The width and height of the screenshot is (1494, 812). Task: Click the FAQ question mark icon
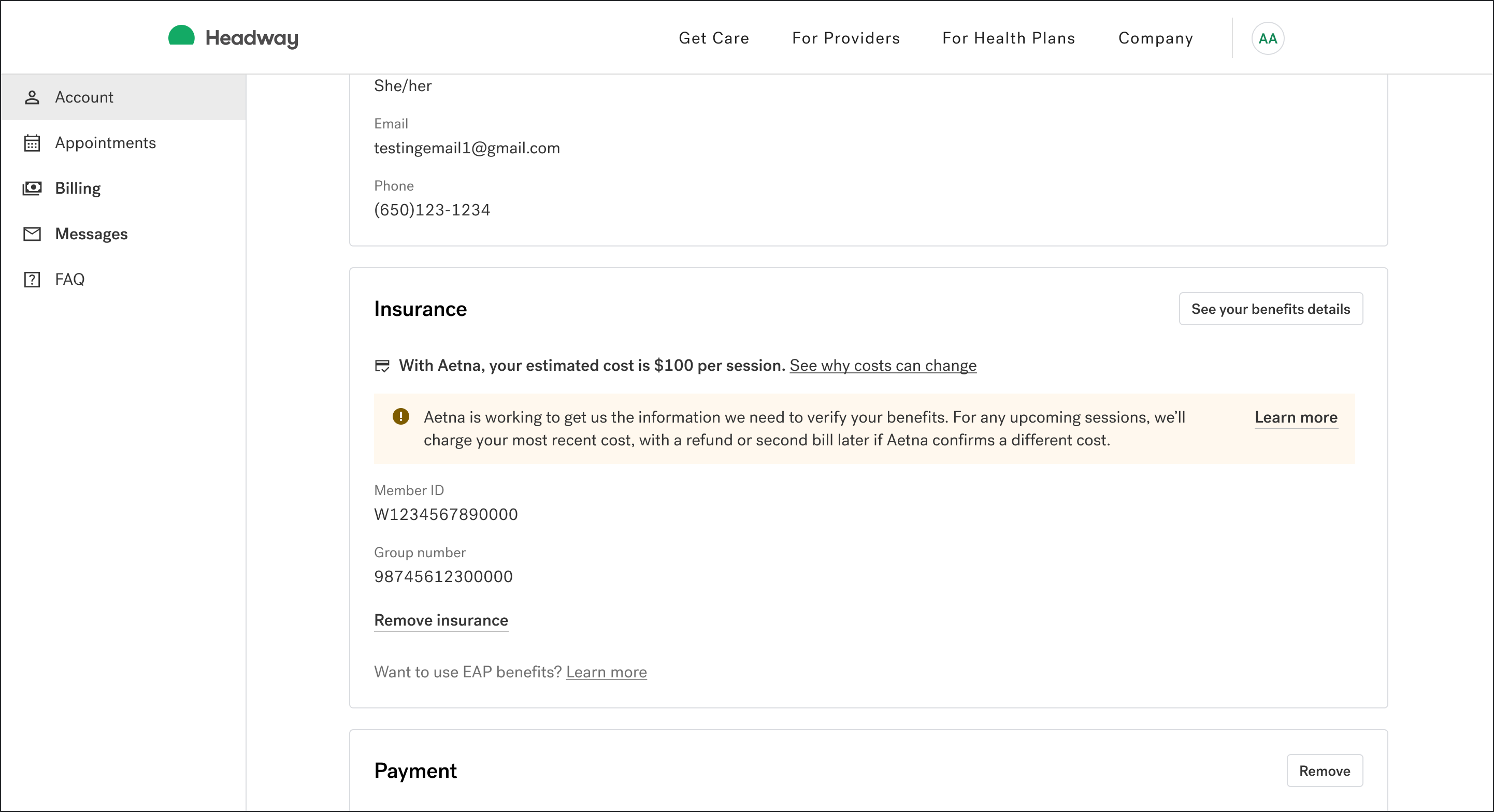coord(32,279)
